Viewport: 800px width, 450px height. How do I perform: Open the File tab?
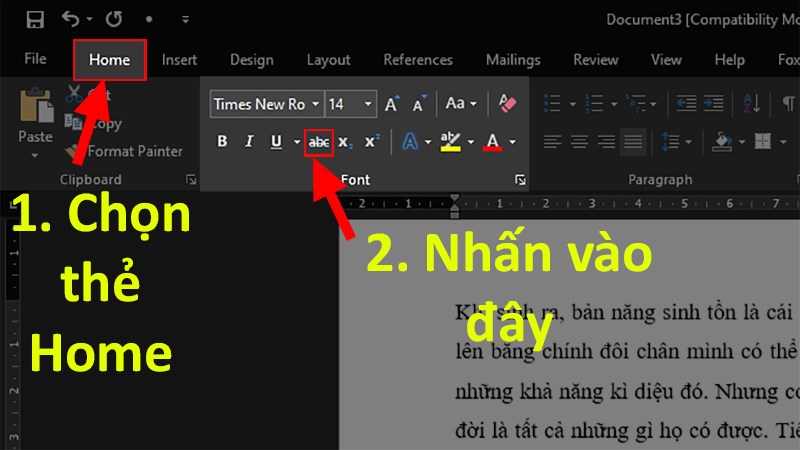point(35,59)
